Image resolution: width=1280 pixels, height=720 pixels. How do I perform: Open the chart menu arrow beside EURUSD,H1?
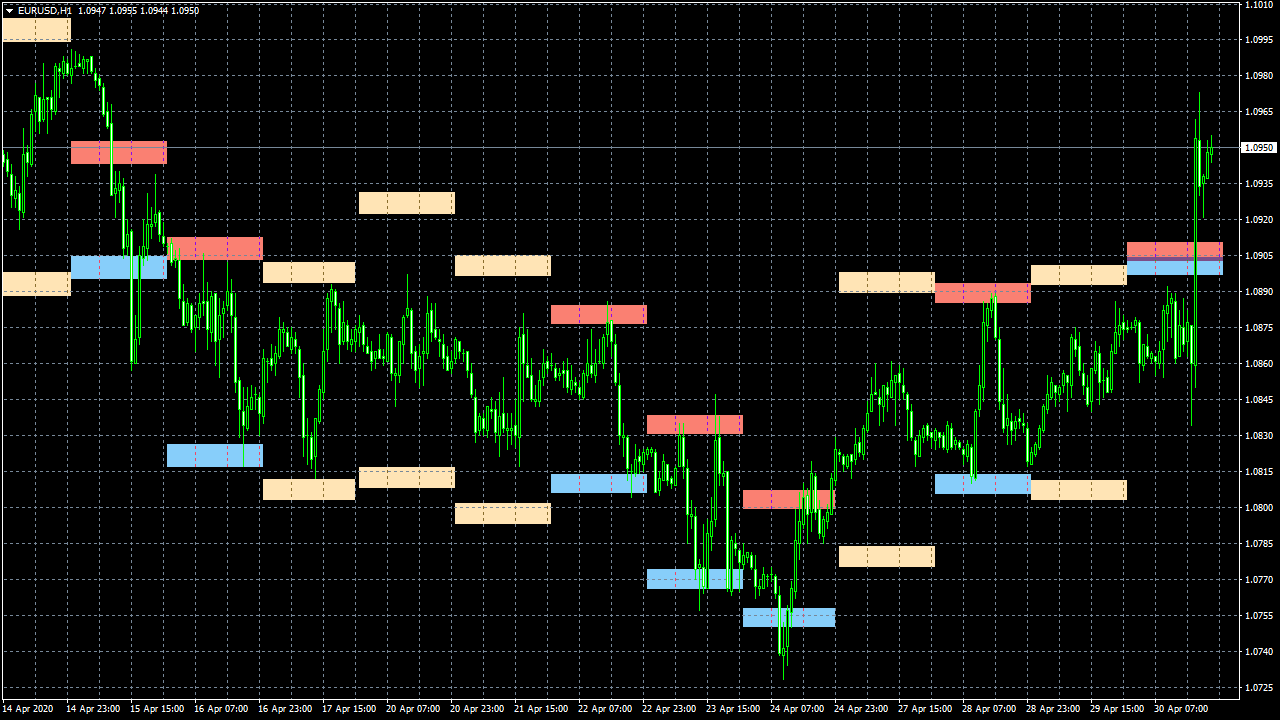(9, 10)
